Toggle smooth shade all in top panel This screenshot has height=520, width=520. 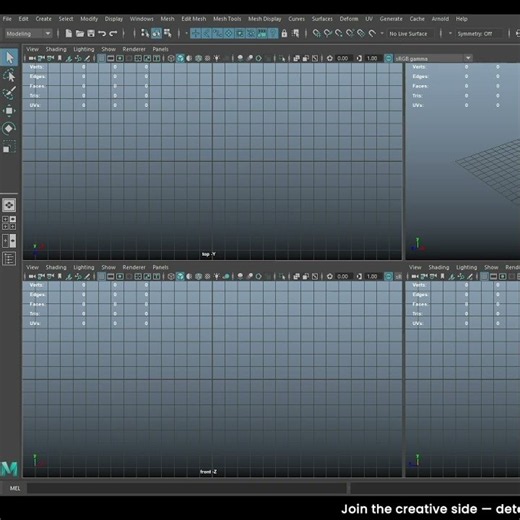pyautogui.click(x=180, y=59)
